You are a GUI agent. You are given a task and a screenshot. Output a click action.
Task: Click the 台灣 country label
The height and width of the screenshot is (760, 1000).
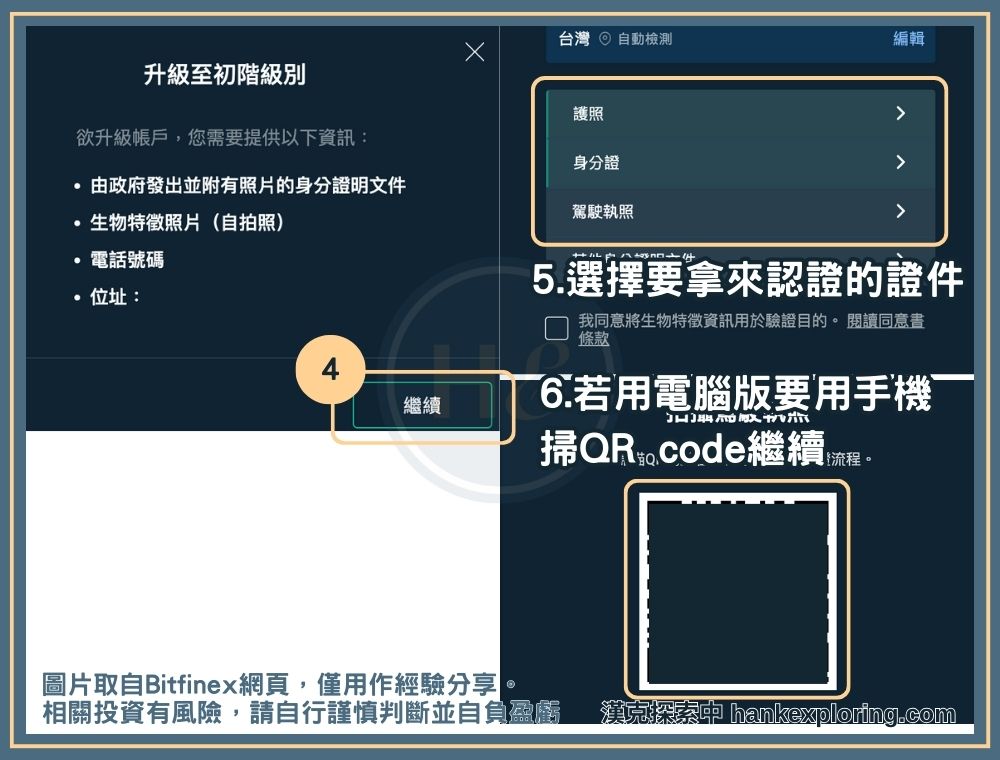coord(574,39)
